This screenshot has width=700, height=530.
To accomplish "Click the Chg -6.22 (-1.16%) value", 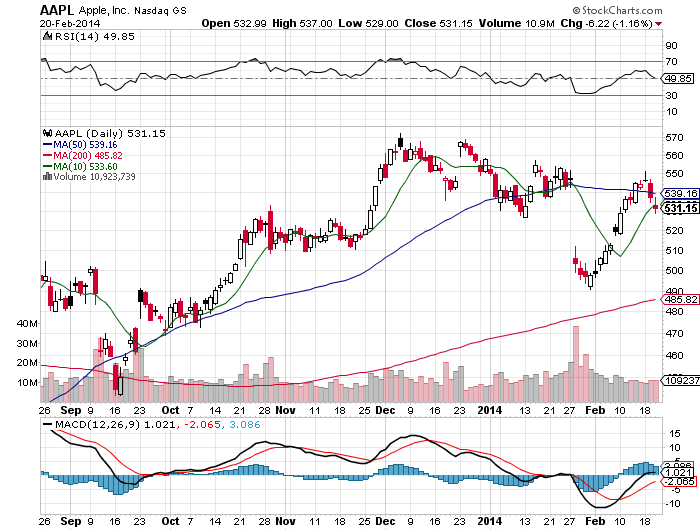I will click(607, 23).
